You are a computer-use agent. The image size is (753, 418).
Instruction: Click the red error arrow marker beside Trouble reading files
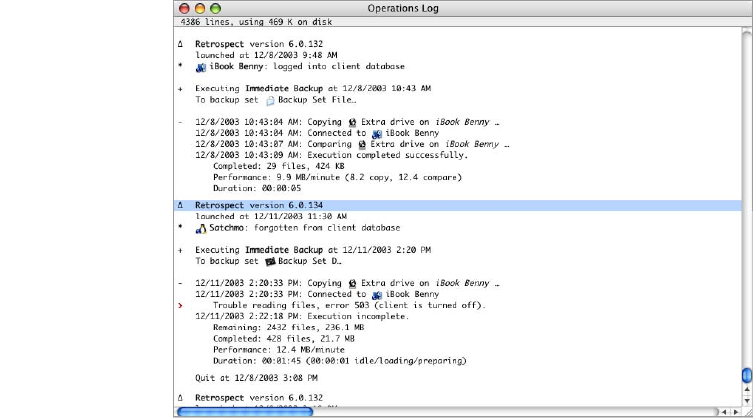(x=181, y=306)
